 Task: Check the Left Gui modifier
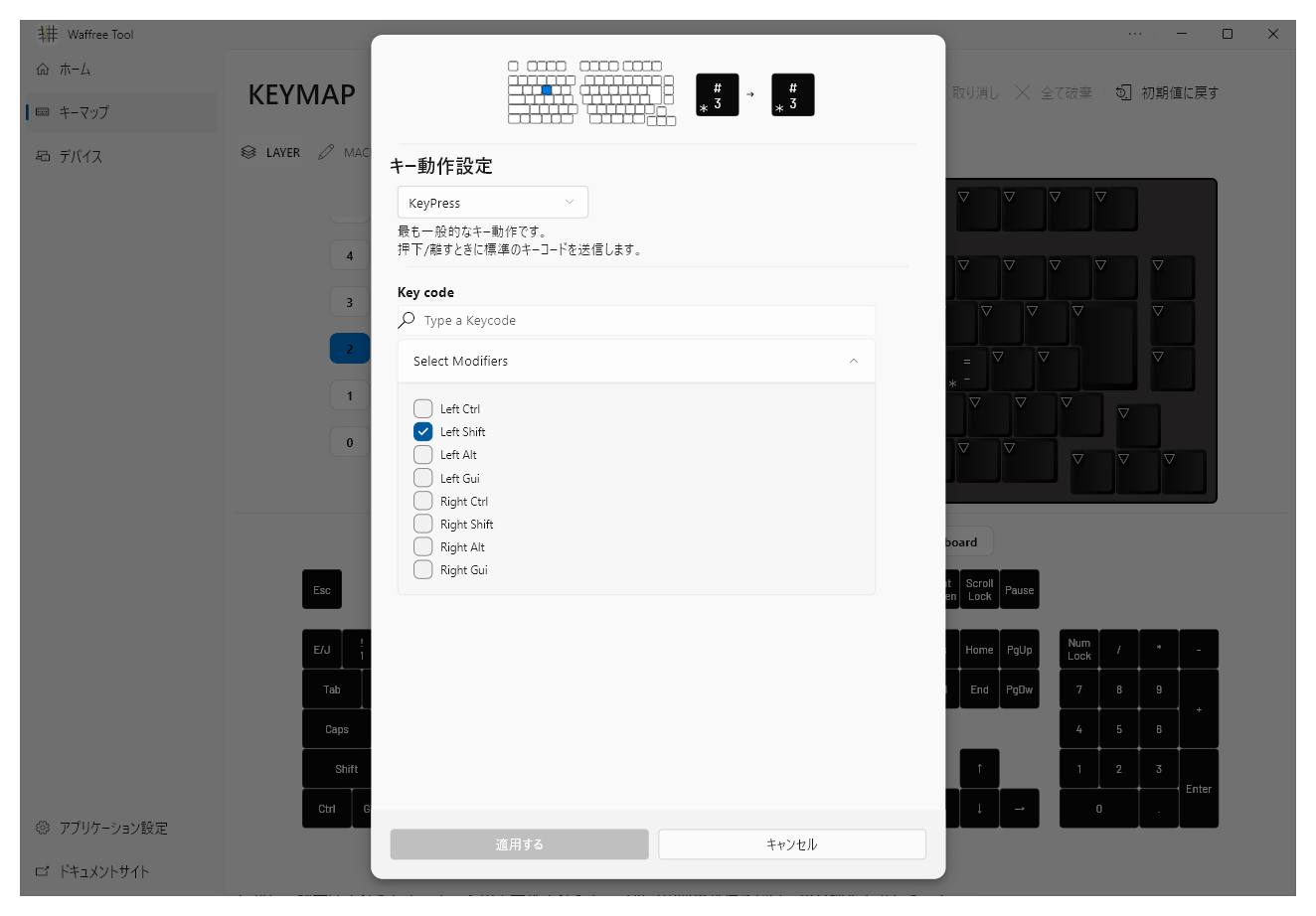423,478
